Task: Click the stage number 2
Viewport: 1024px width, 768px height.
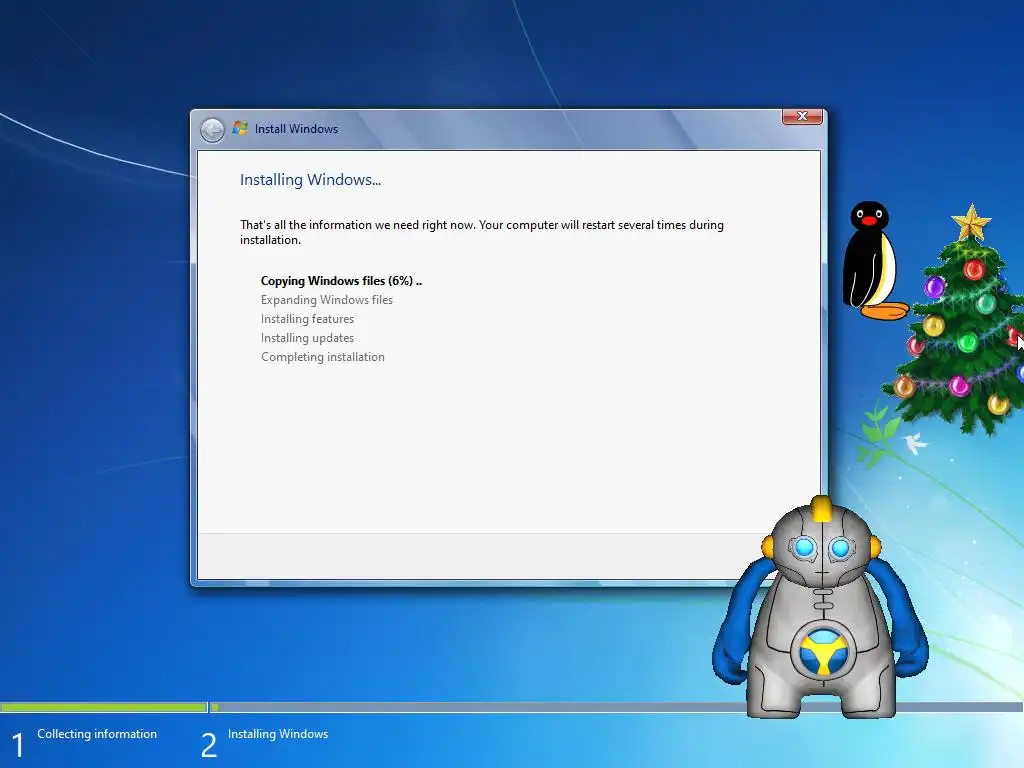Action: click(208, 745)
